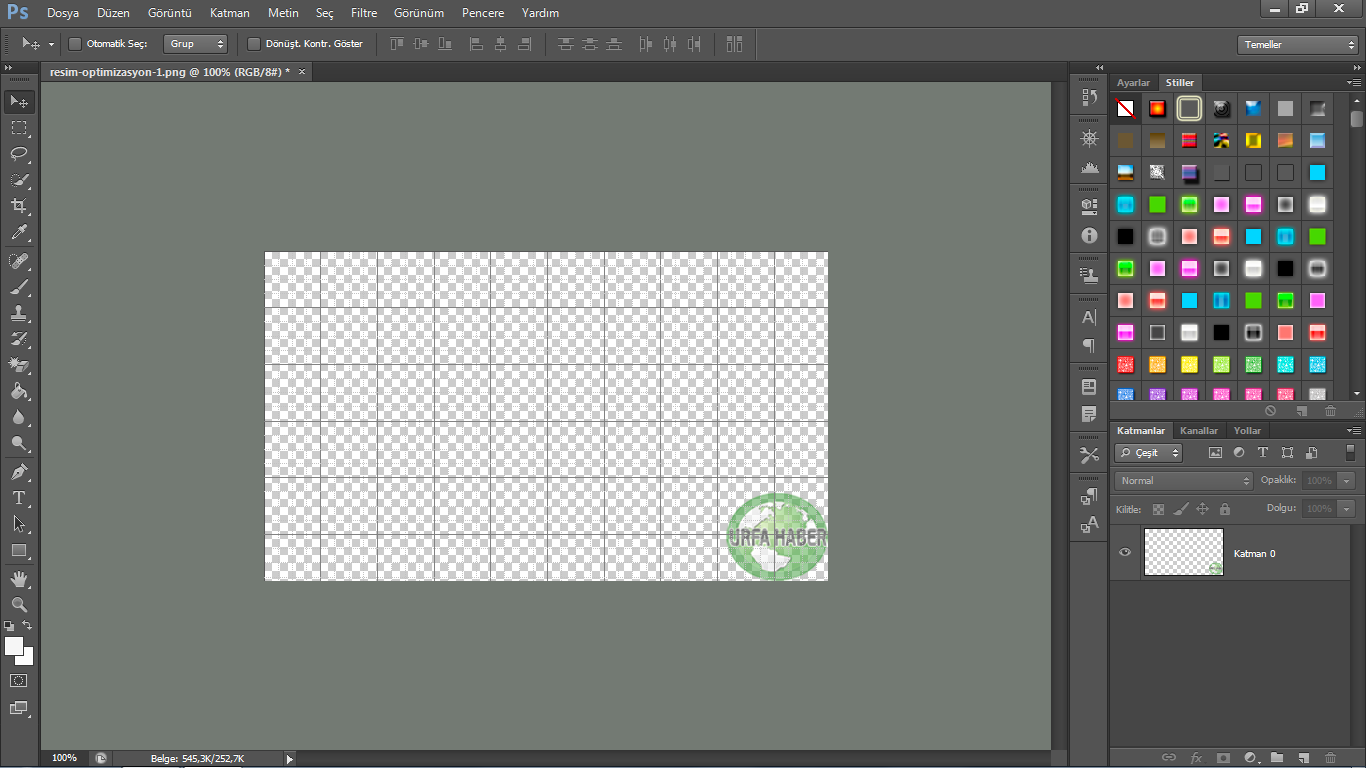
Task: Hide the Katman 0 layer
Action: pyautogui.click(x=1125, y=552)
